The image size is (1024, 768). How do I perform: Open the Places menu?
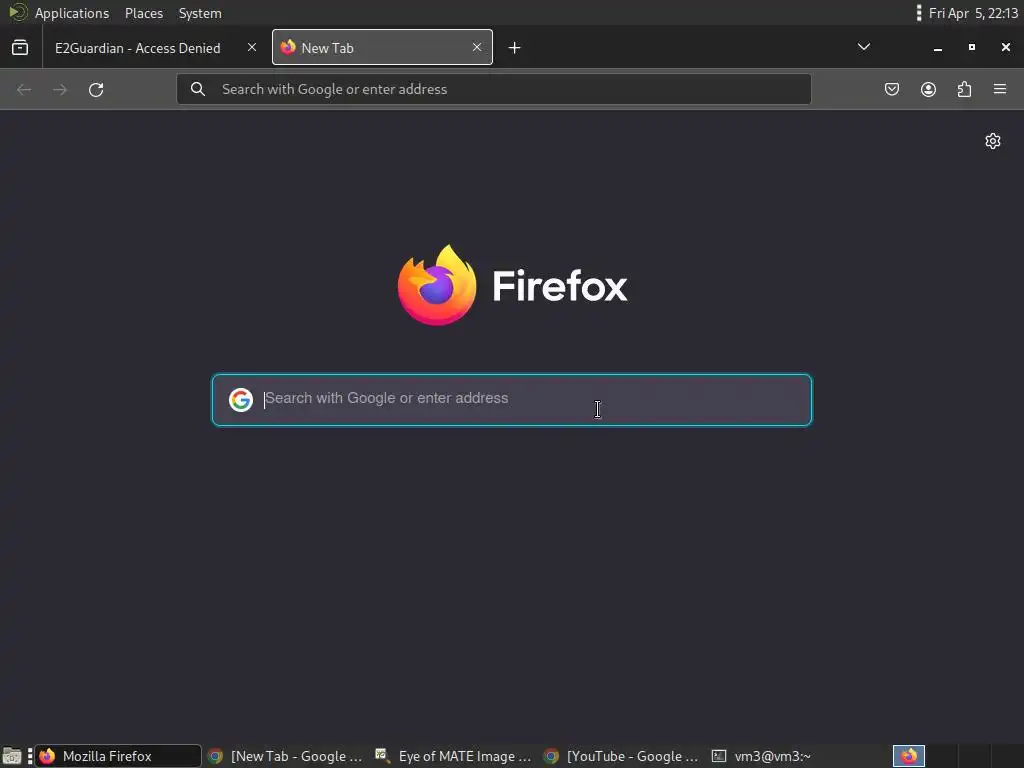click(144, 13)
